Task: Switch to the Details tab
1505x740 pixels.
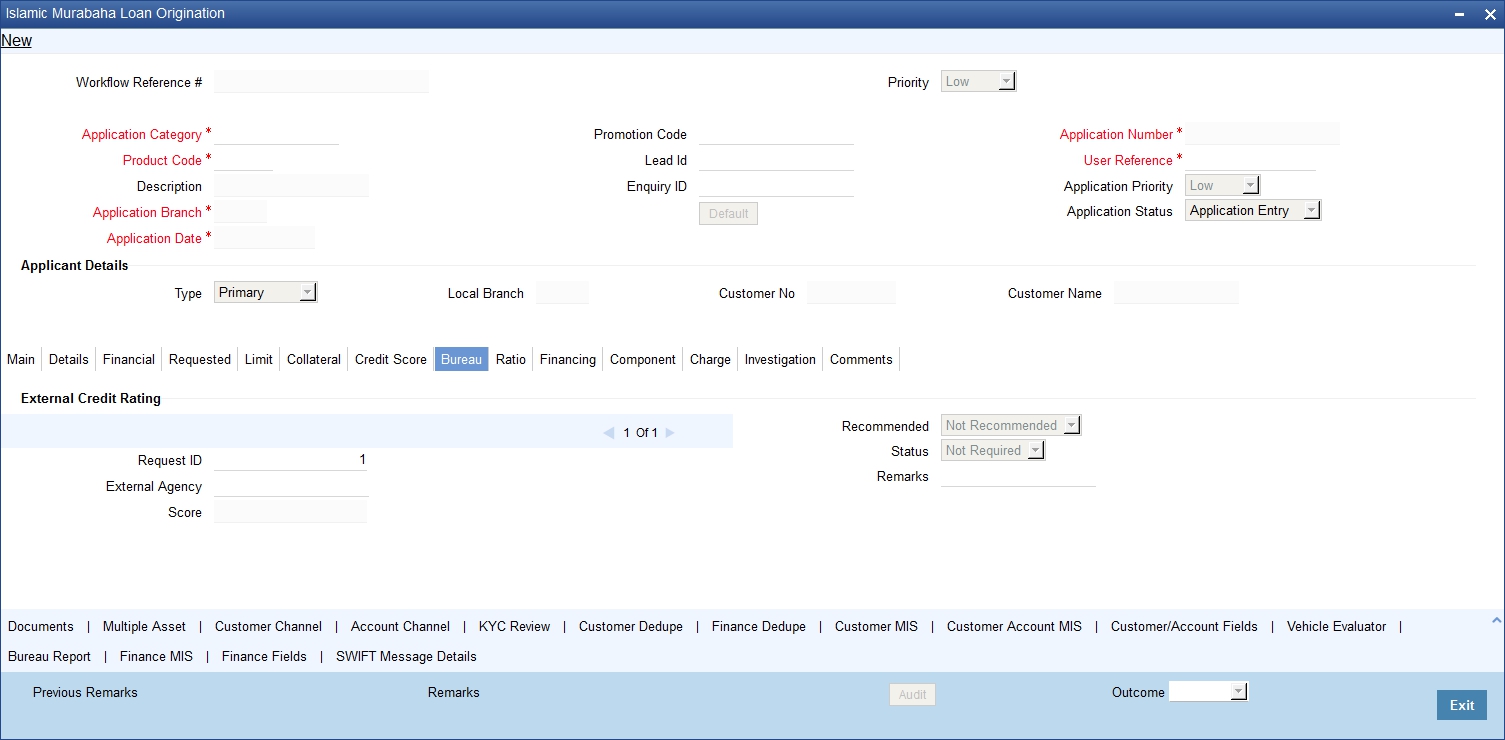Action: 69,359
